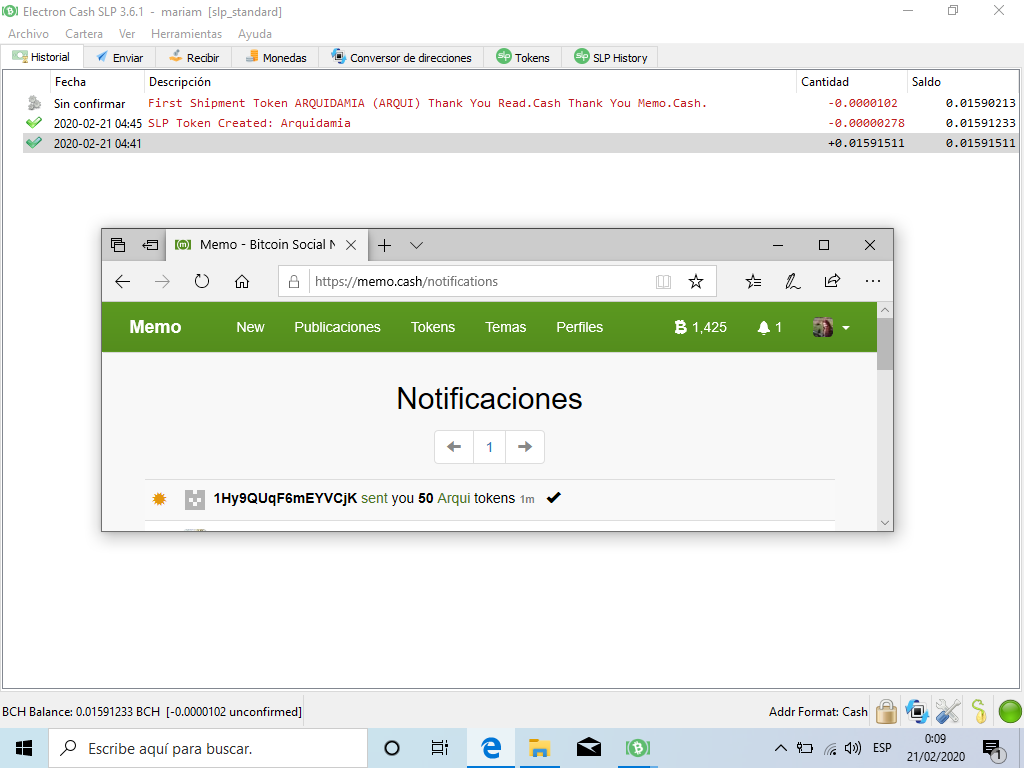This screenshot has width=1024, height=768.
Task: Open the Conversor de direcciones tab
Action: pyautogui.click(x=401, y=57)
